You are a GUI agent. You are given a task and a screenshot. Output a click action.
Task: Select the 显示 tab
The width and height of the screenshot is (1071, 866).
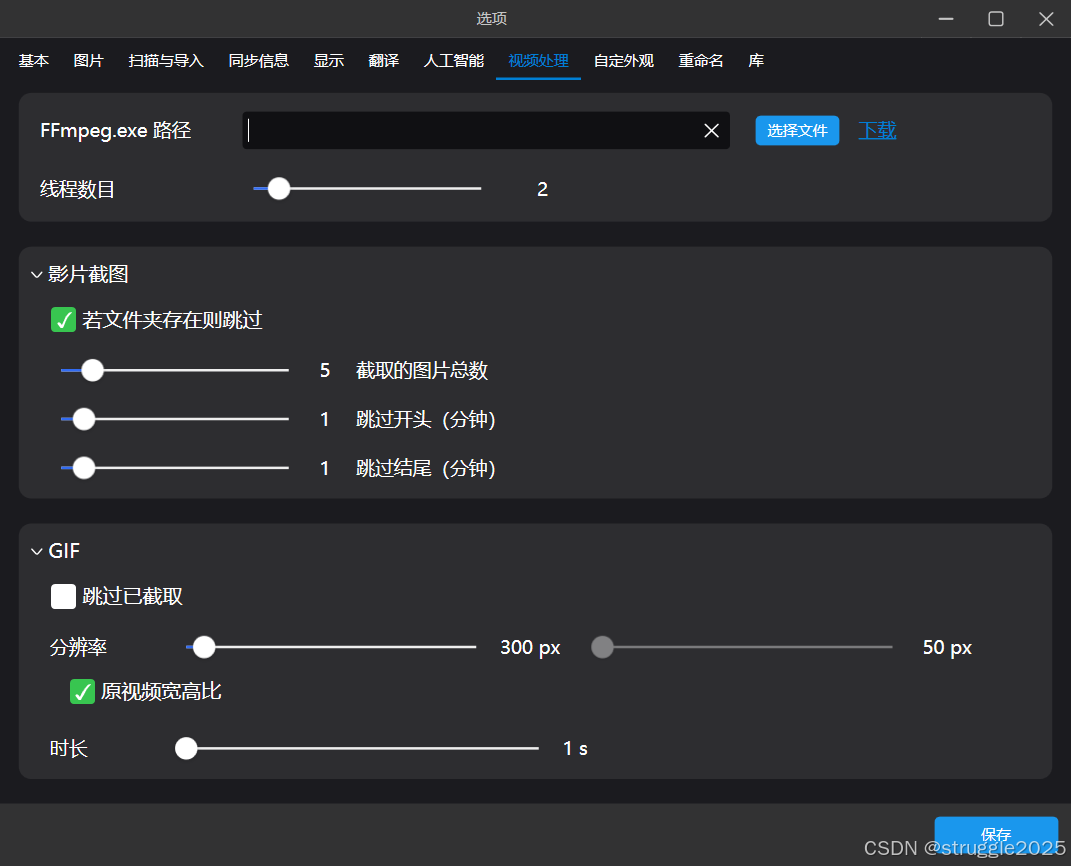pyautogui.click(x=329, y=61)
